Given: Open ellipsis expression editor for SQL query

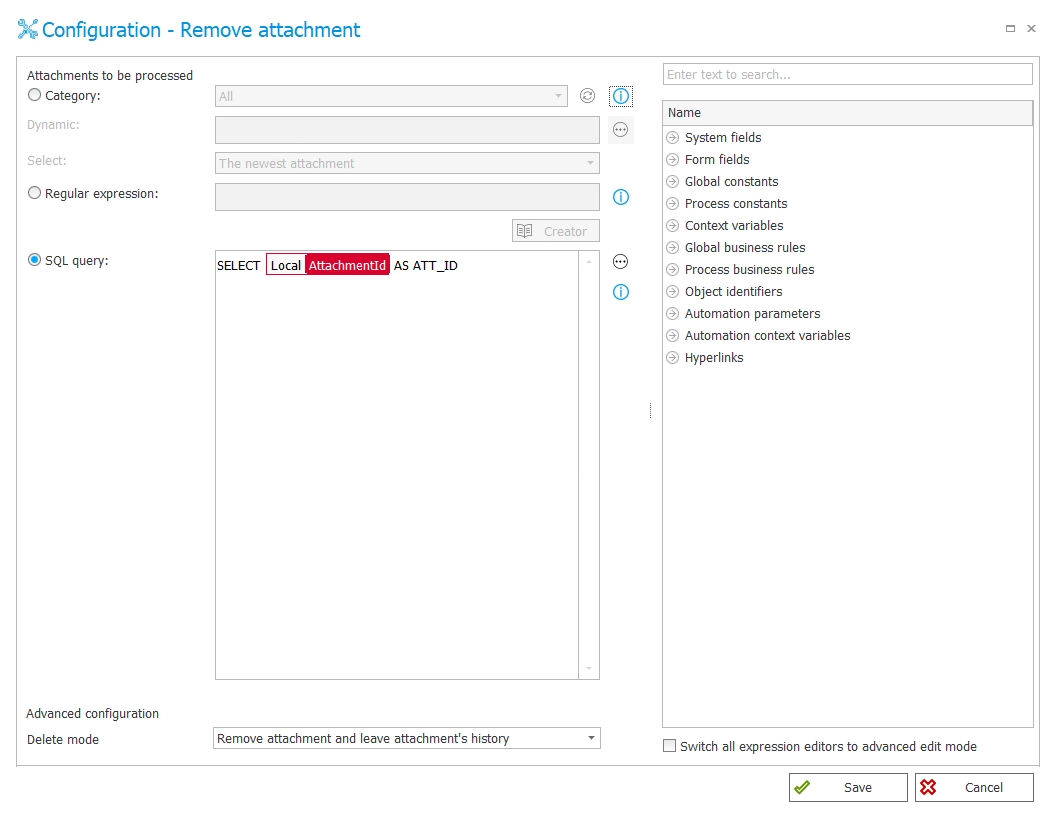Looking at the screenshot, I should point(621,262).
